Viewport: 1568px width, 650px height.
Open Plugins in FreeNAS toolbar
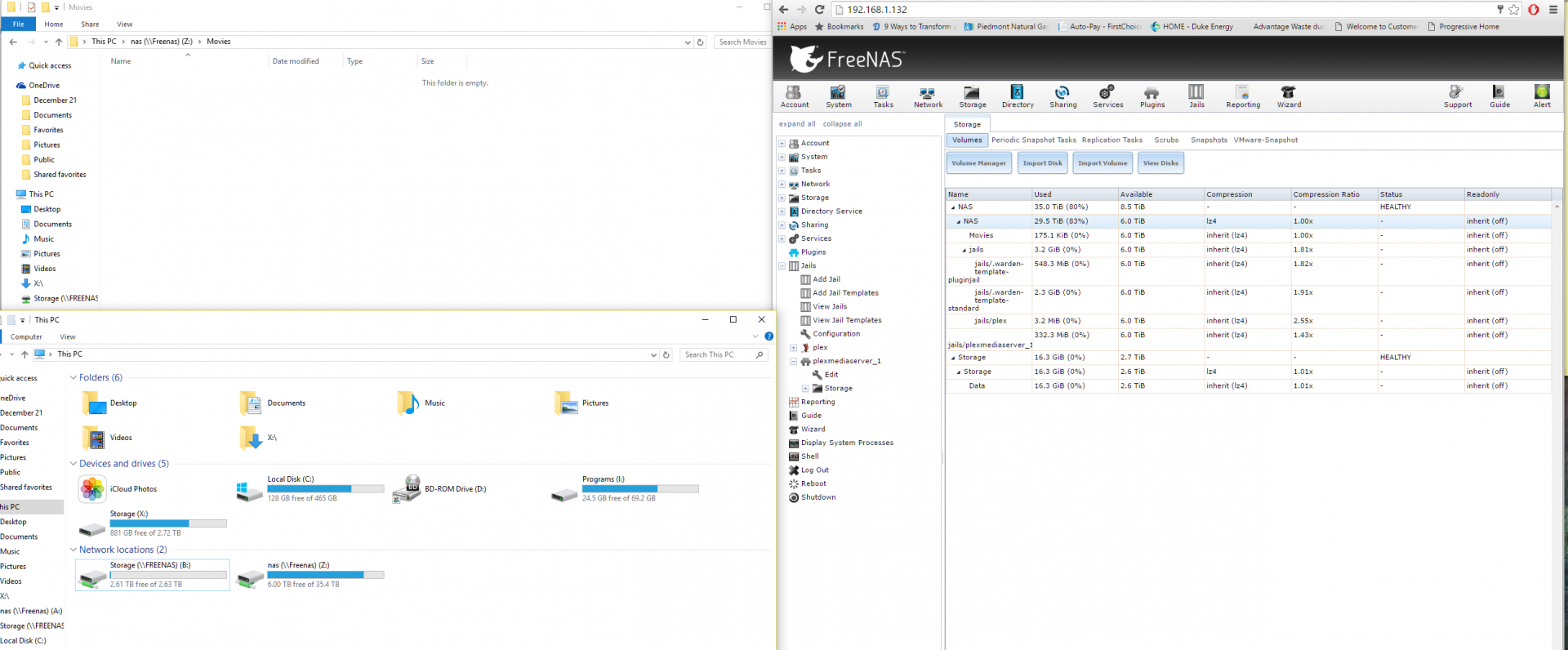click(1152, 96)
